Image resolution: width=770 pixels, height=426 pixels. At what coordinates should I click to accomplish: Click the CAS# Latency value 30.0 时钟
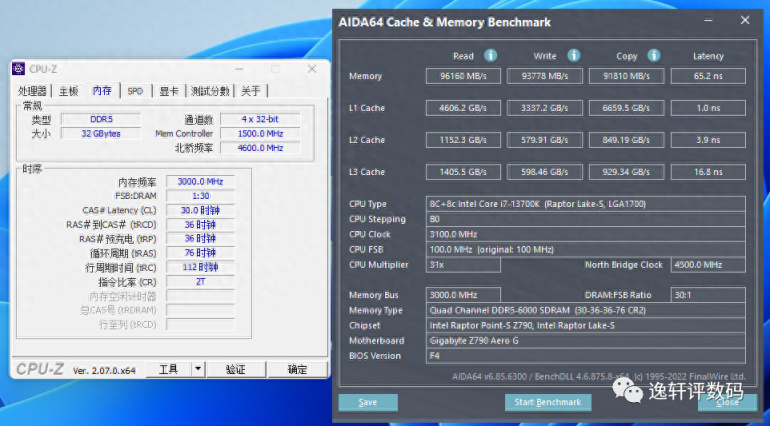point(200,210)
